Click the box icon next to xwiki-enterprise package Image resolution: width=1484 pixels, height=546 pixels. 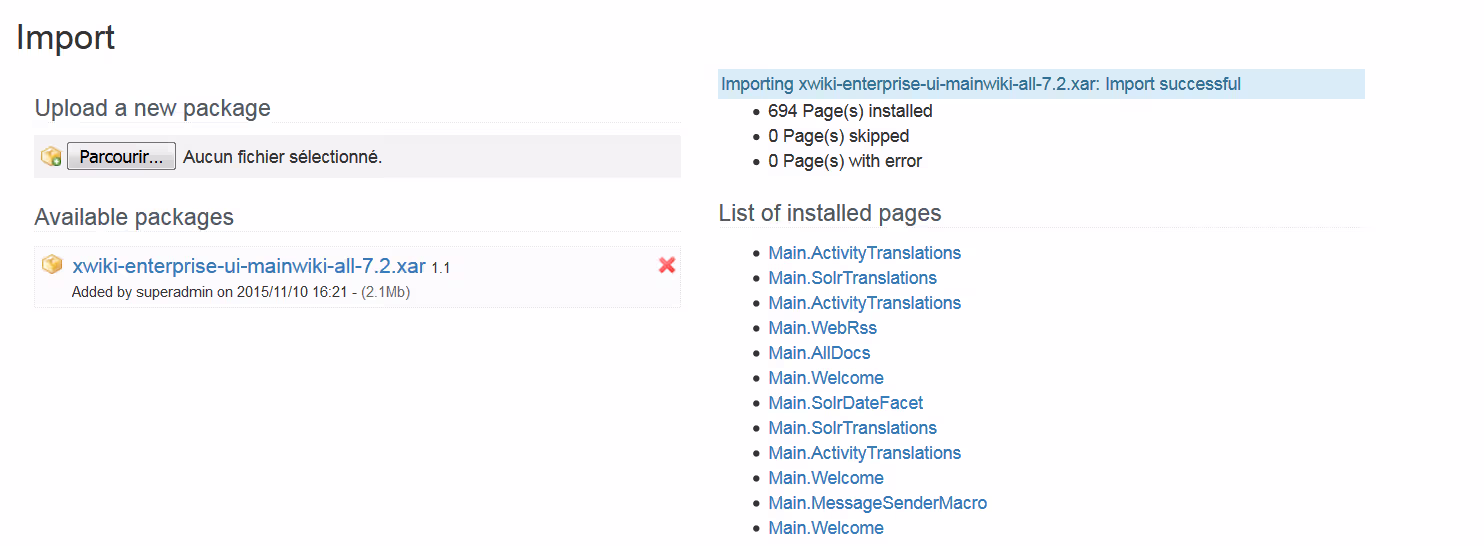point(51,265)
